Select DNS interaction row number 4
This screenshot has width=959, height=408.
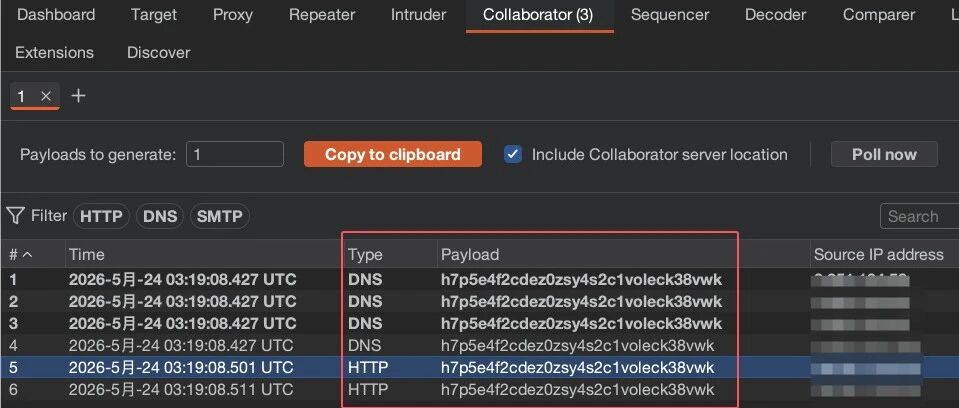click(x=480, y=346)
